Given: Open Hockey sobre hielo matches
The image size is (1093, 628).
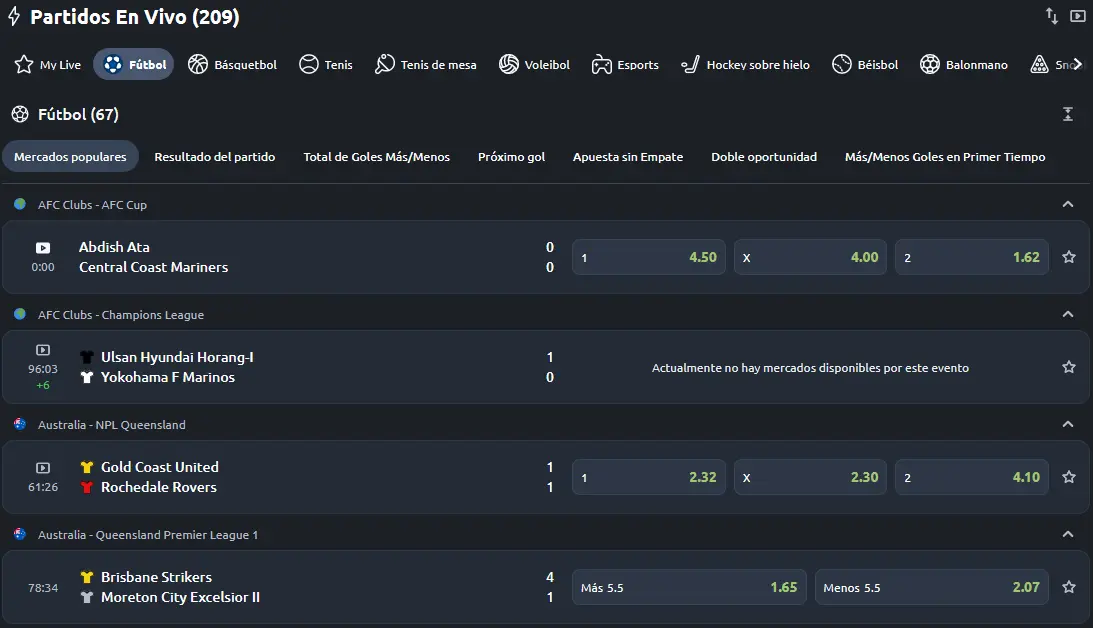Looking at the screenshot, I should pyautogui.click(x=745, y=65).
